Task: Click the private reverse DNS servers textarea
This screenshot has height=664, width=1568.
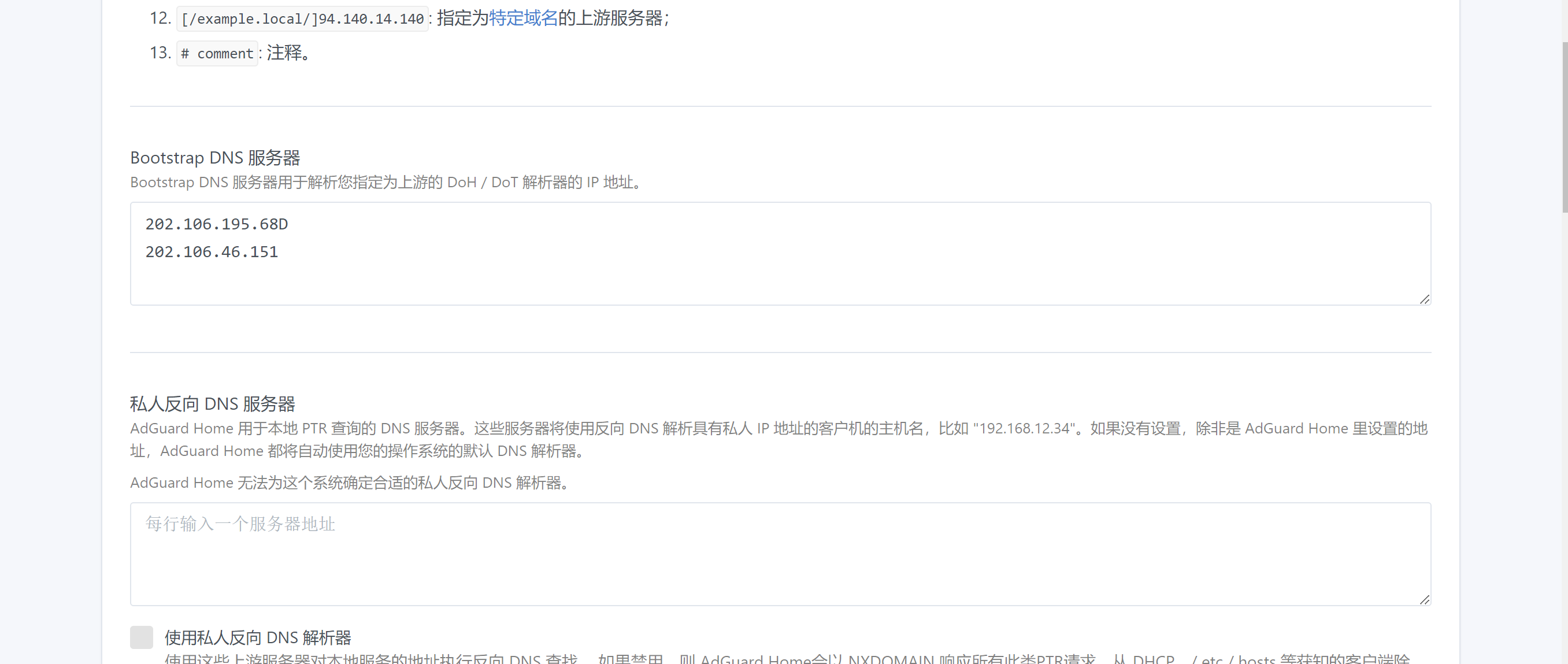Action: pyautogui.click(x=780, y=554)
